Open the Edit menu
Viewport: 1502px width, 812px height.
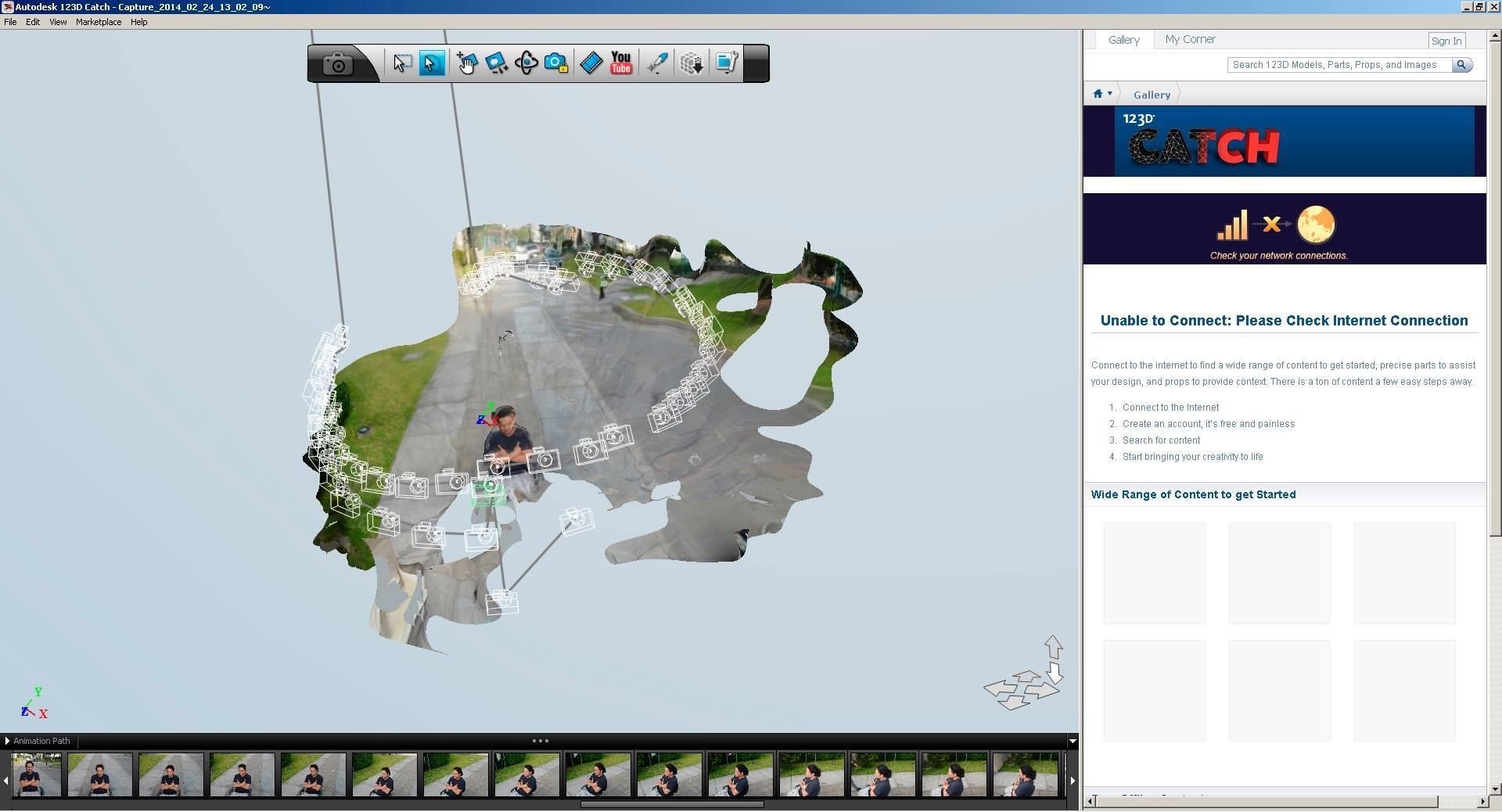coord(33,22)
